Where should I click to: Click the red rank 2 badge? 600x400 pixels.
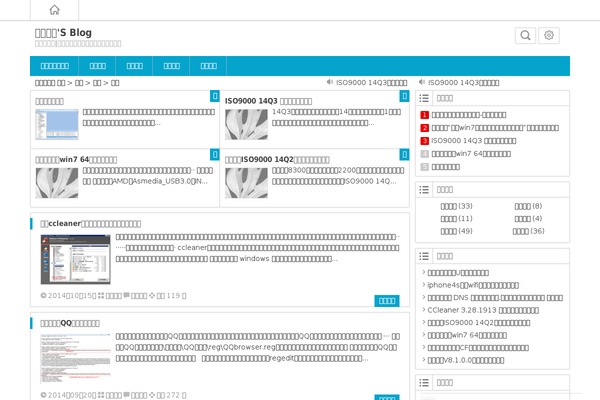coord(424,128)
